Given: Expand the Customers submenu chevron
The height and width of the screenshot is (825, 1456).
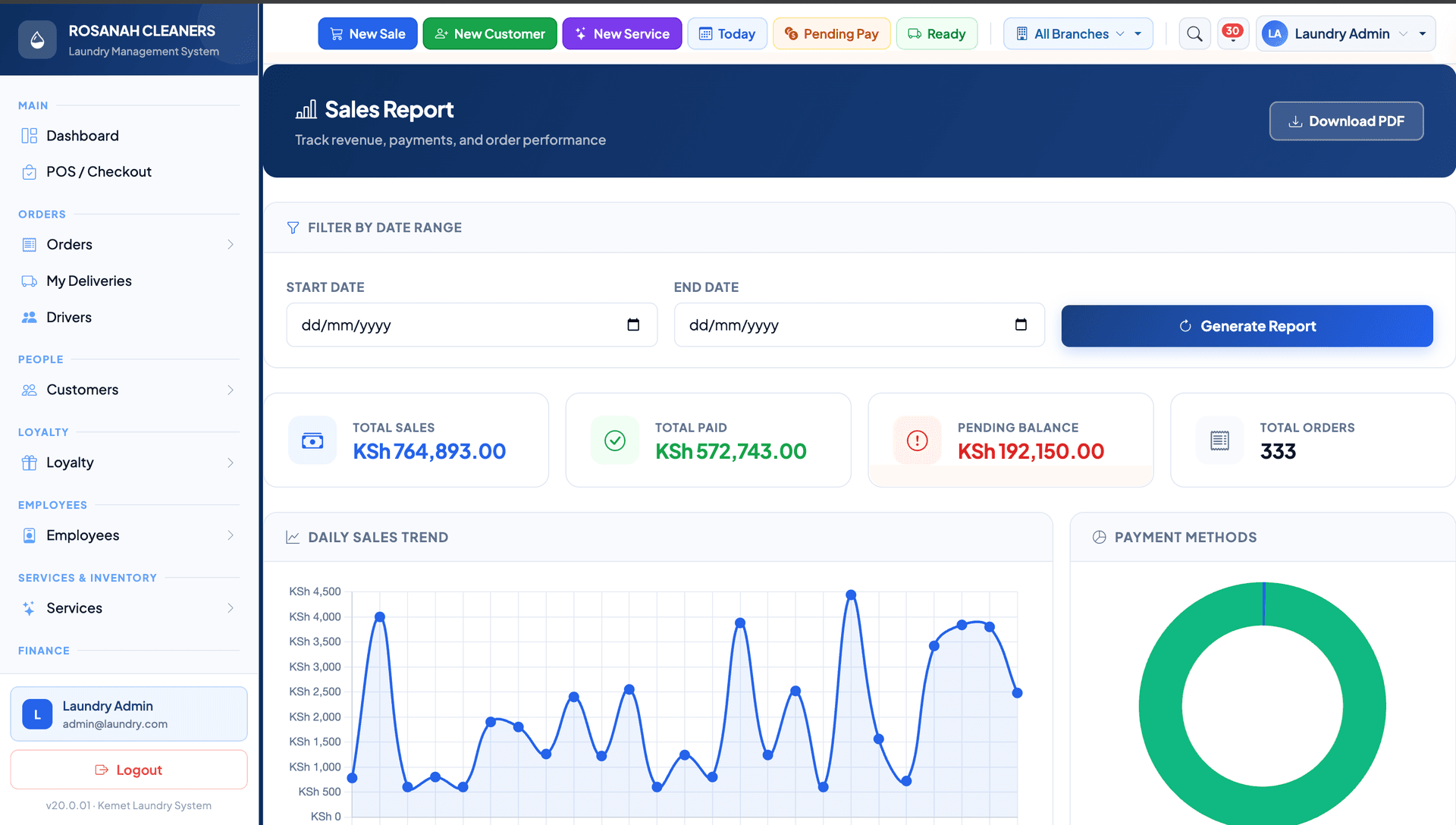Looking at the screenshot, I should pos(231,390).
